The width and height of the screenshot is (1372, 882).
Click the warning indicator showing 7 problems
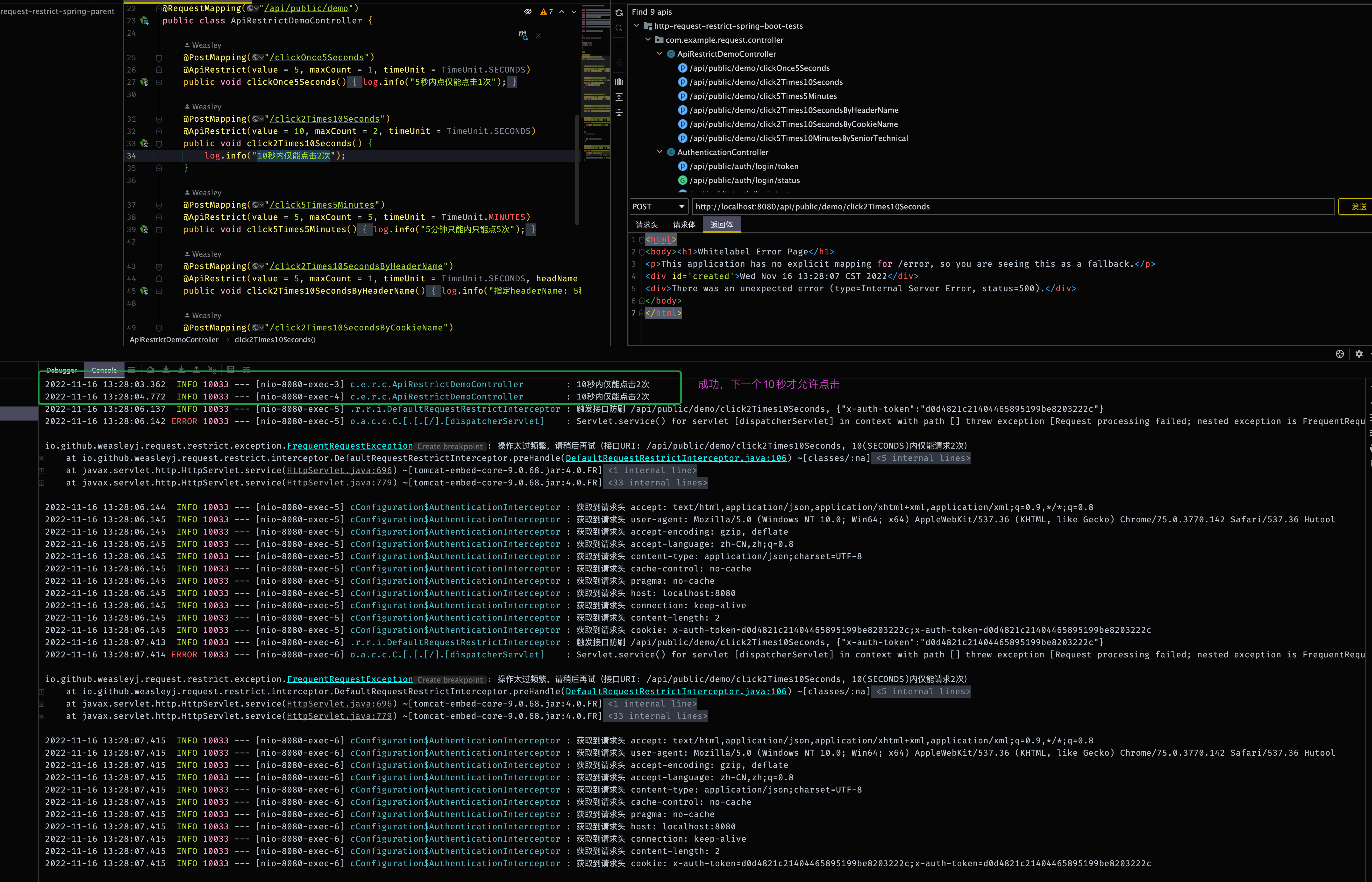click(547, 11)
